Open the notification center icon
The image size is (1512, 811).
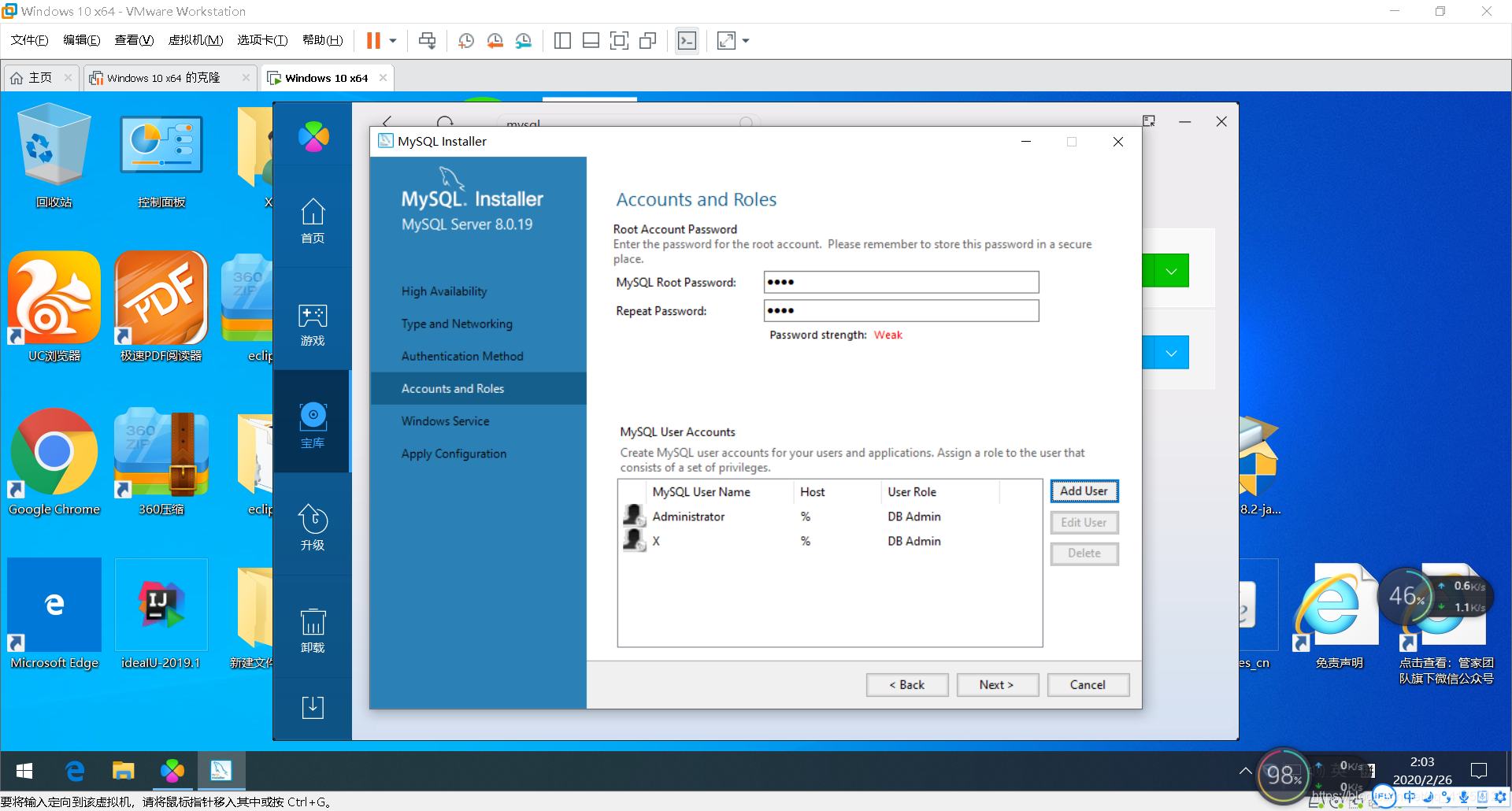click(x=1479, y=771)
